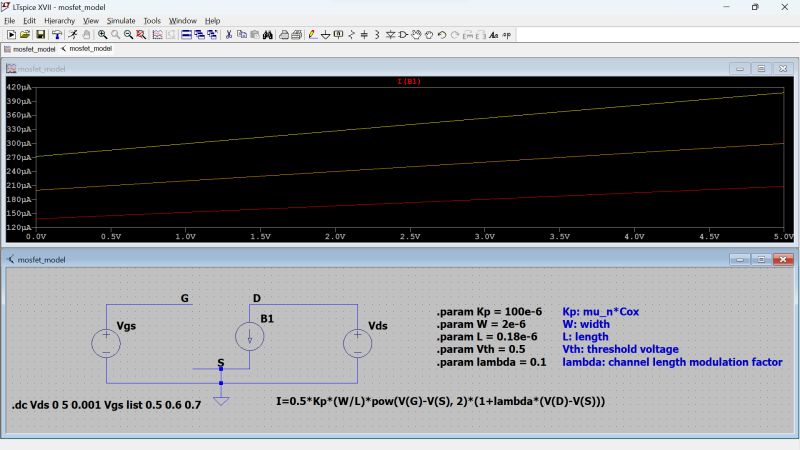800x450 pixels.
Task: Tile windows horizontally using the toolbar icon
Action: (x=186, y=35)
